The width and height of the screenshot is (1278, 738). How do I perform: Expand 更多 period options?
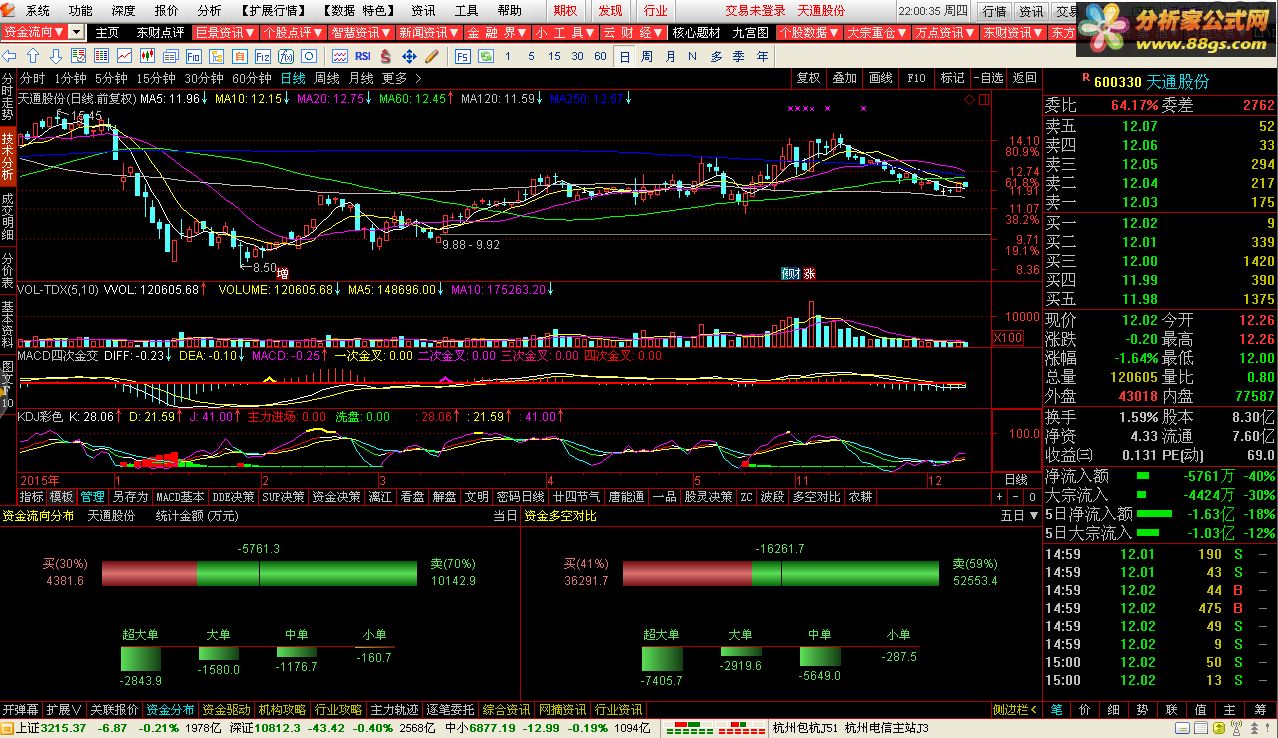402,78
